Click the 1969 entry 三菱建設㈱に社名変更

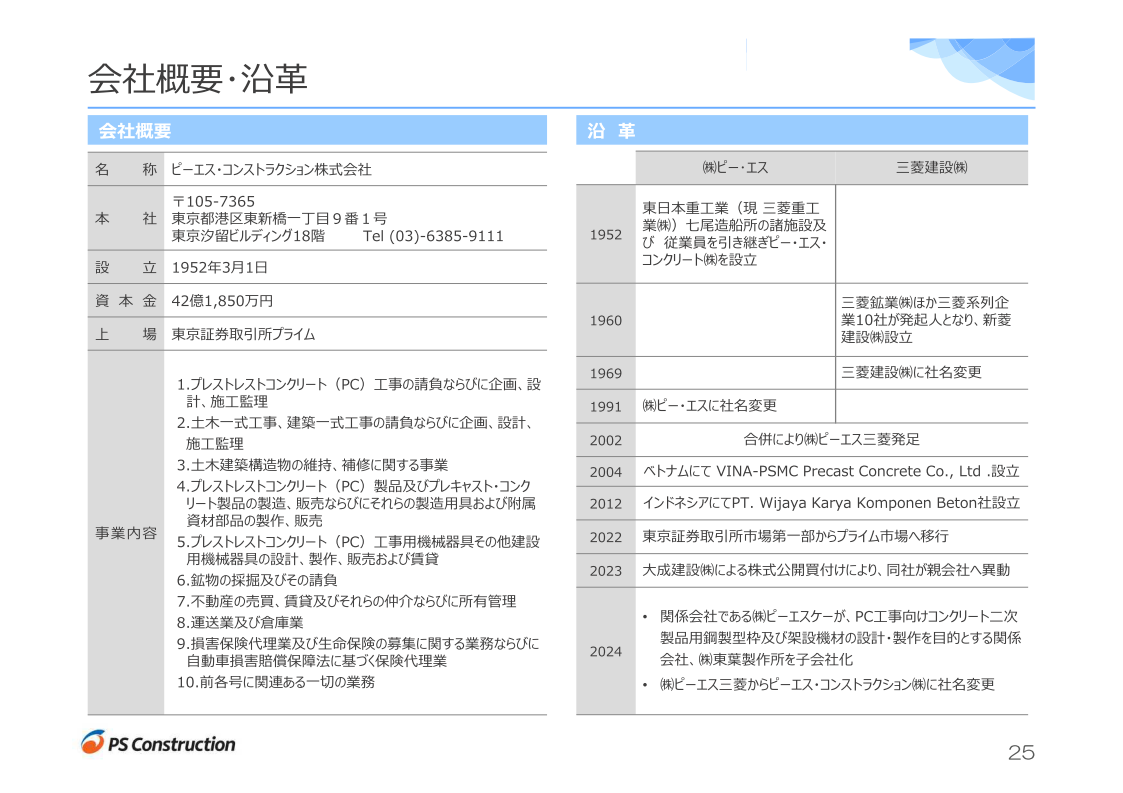[911, 373]
